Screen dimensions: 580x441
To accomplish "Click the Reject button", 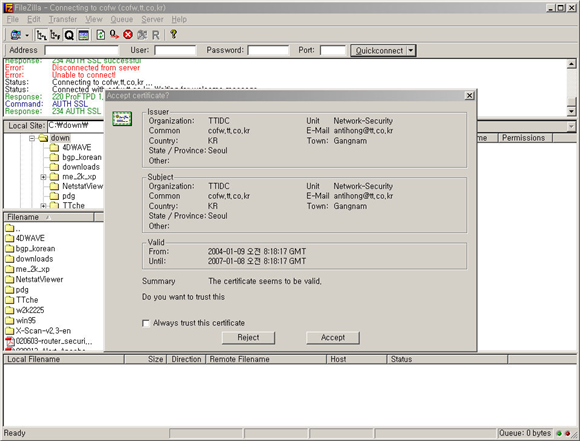I will (248, 337).
